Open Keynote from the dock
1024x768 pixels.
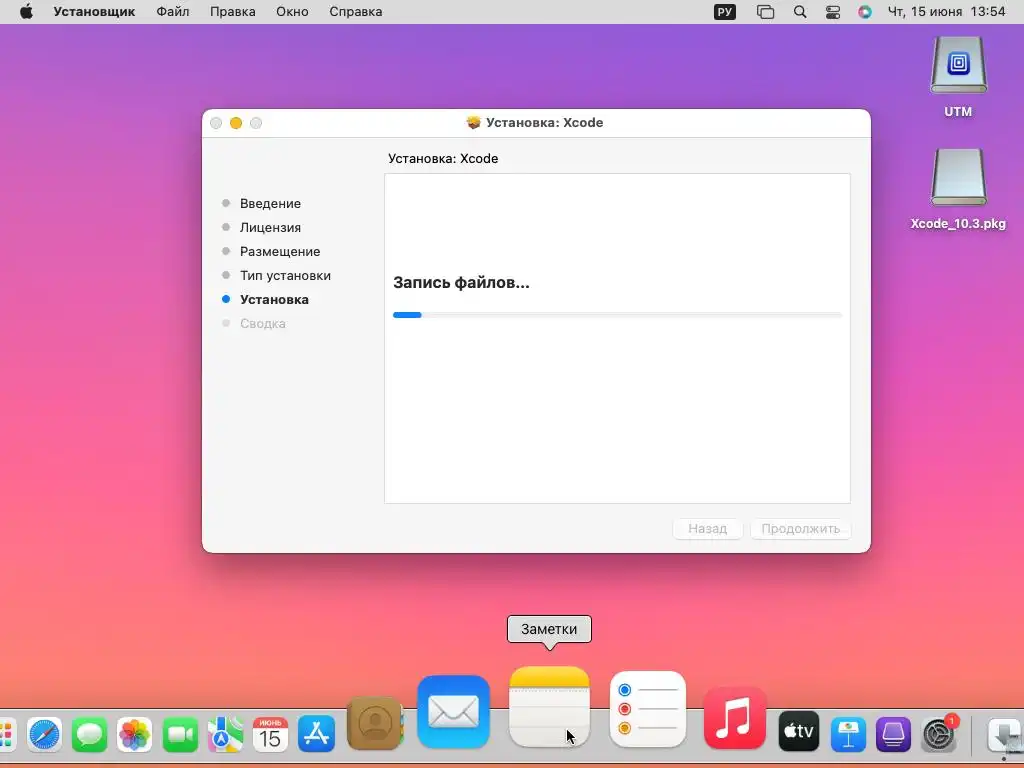(848, 734)
